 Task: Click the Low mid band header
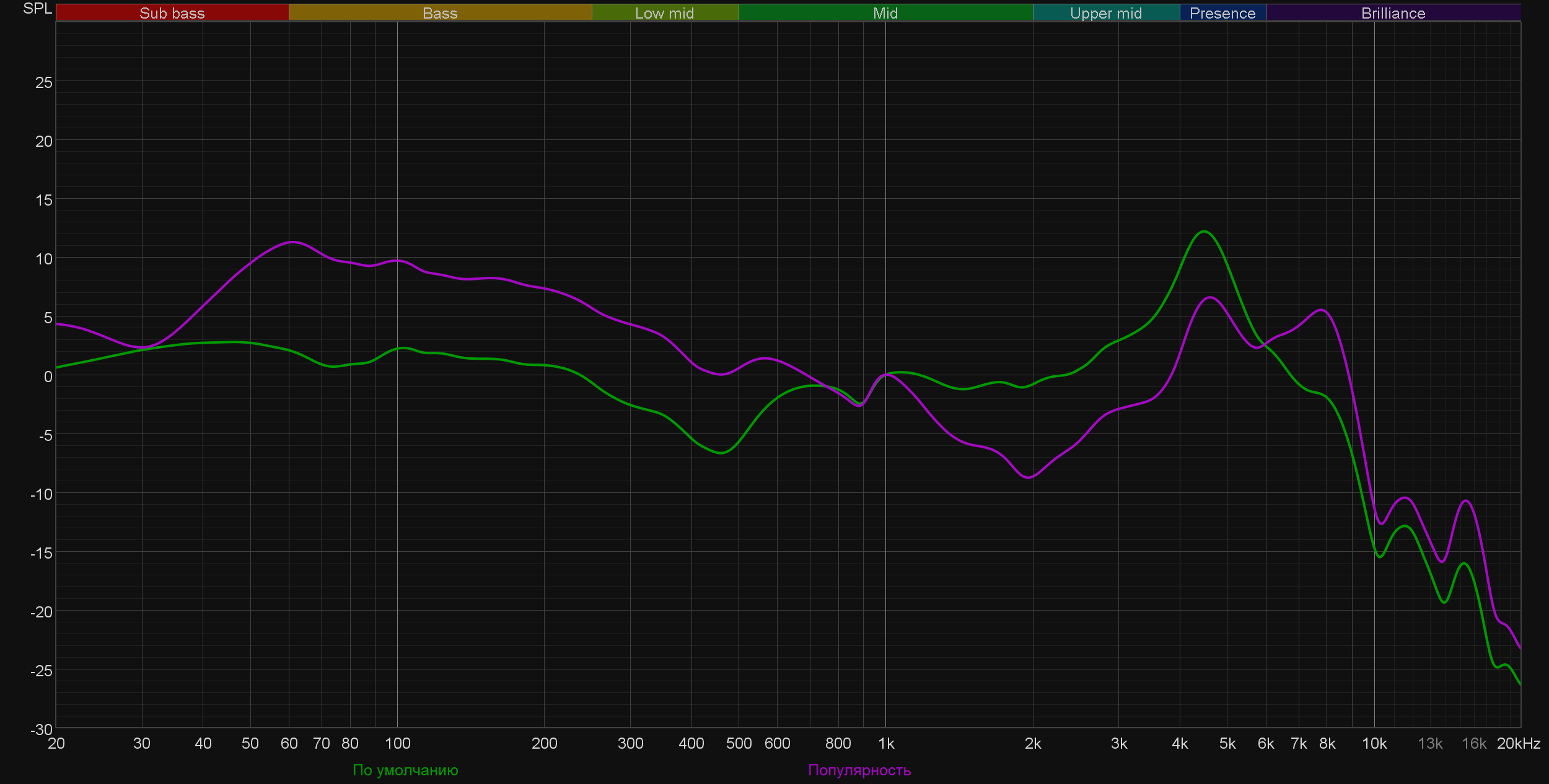click(x=664, y=13)
